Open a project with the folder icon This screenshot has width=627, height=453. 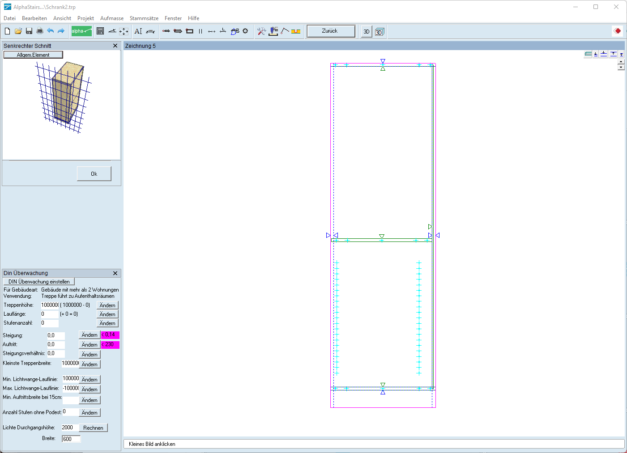pos(18,31)
